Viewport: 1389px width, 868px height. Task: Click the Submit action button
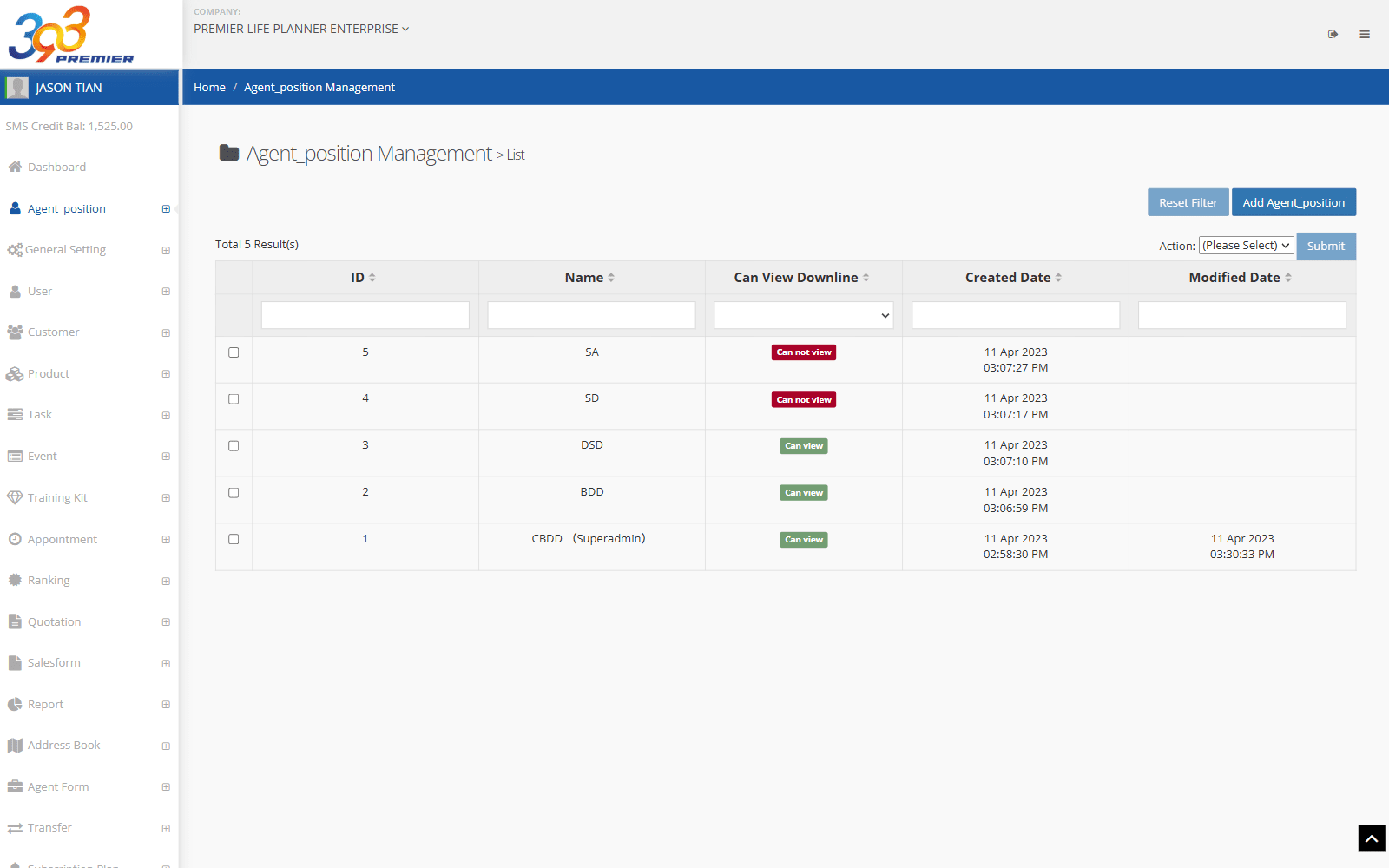point(1326,247)
